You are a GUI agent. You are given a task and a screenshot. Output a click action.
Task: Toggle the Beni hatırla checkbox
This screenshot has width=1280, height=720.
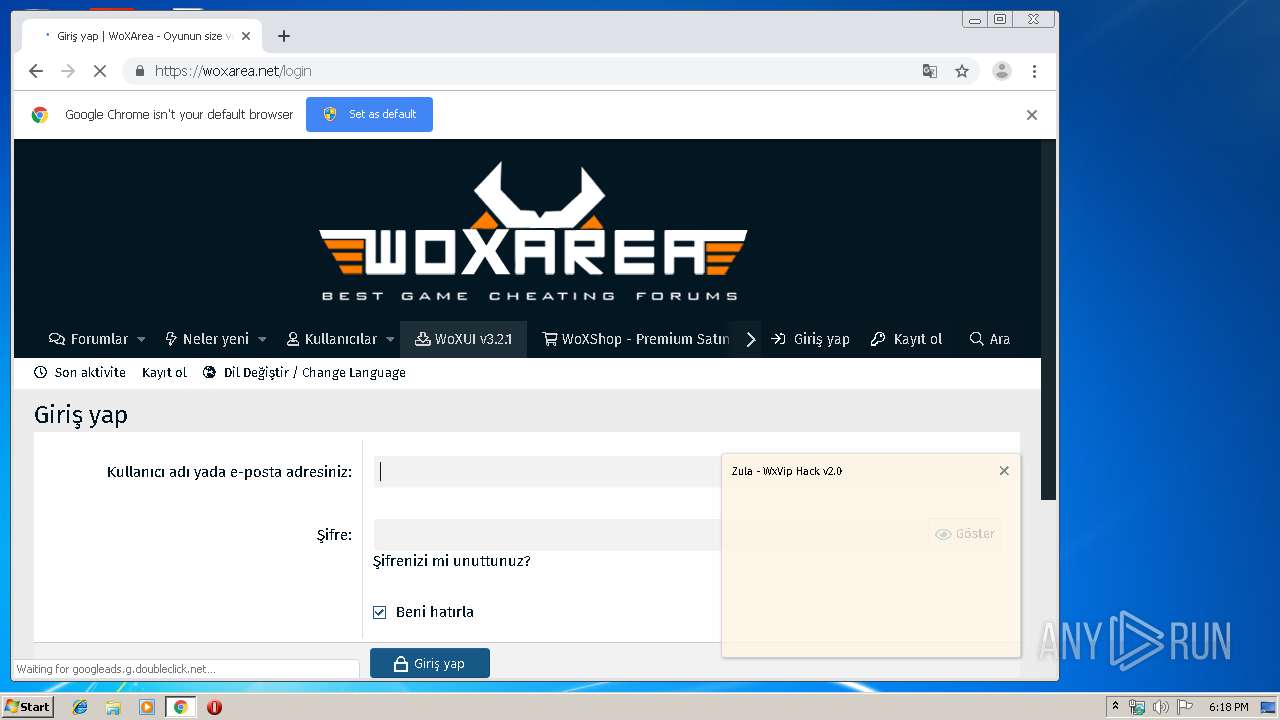tap(379, 612)
